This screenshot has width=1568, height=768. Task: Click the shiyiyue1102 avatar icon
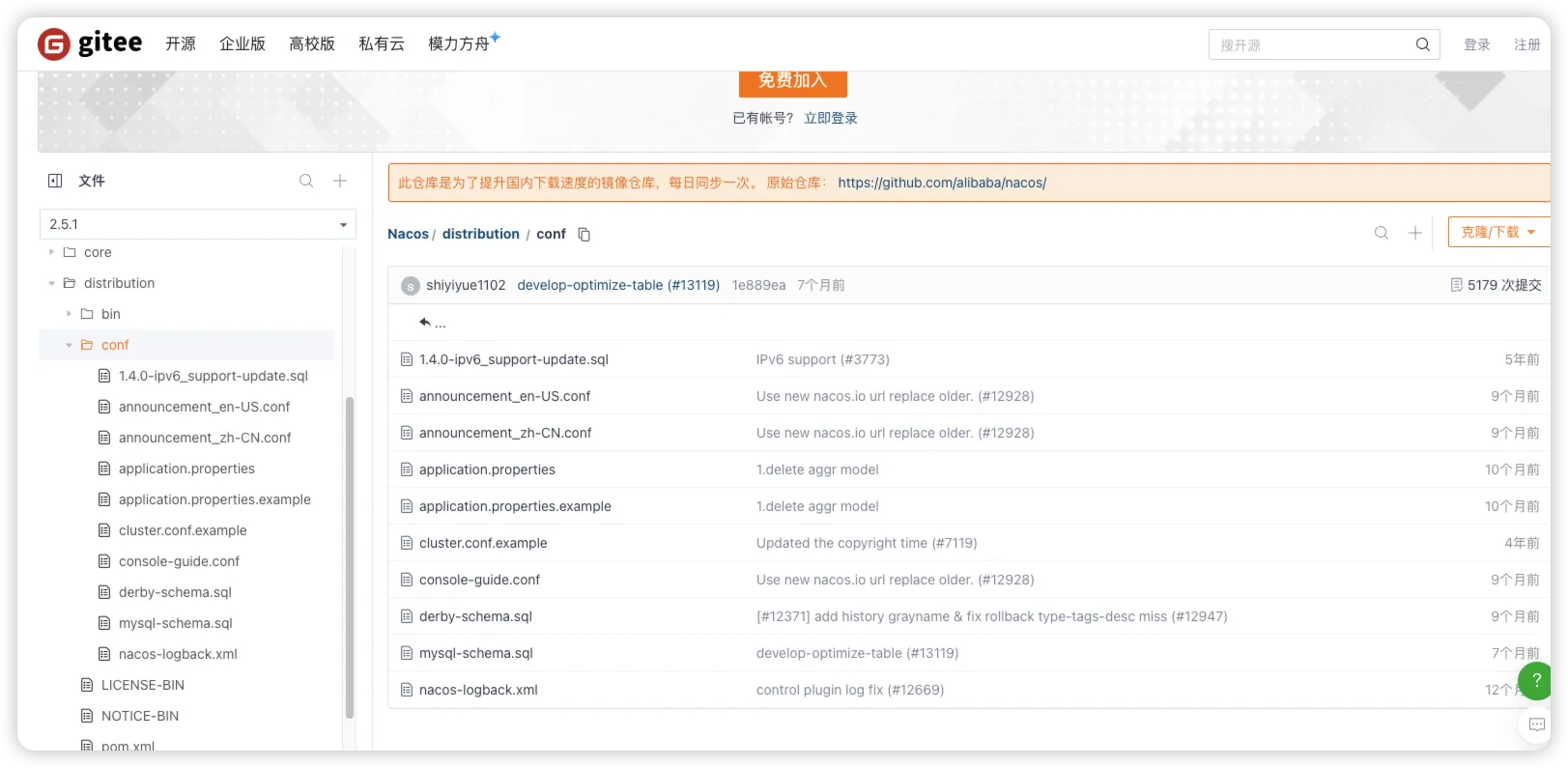coord(411,286)
